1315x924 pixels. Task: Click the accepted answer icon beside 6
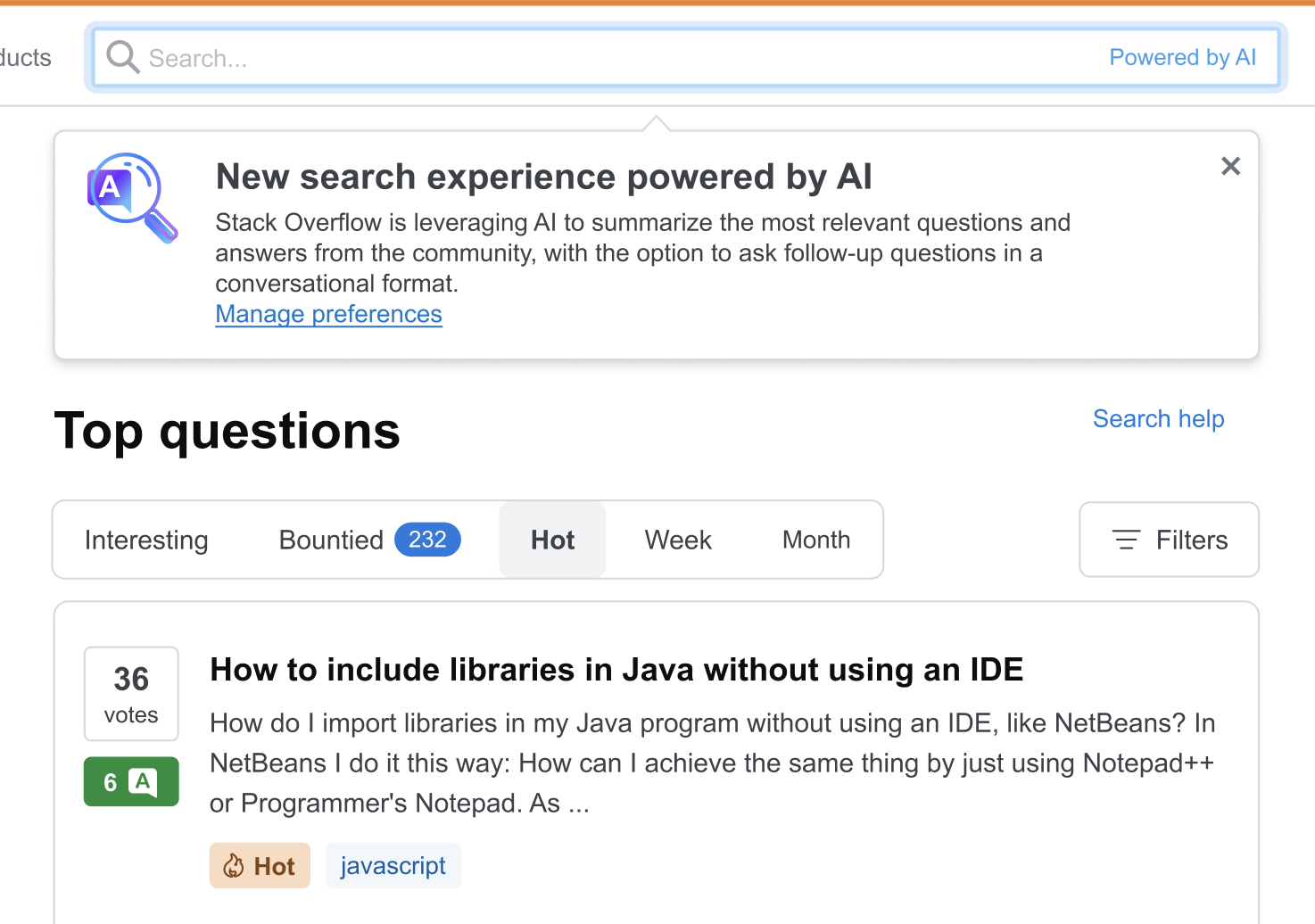point(143,782)
